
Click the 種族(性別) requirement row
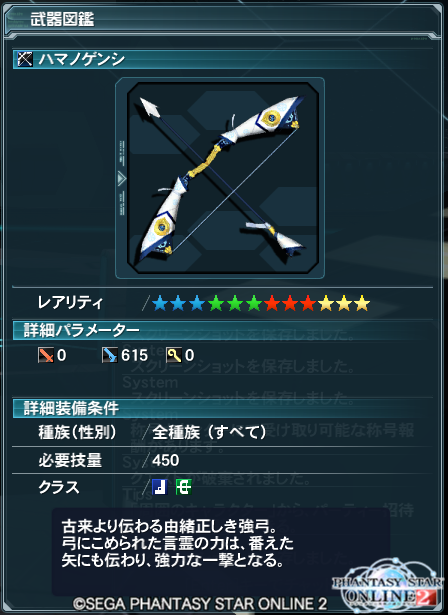tap(223, 433)
